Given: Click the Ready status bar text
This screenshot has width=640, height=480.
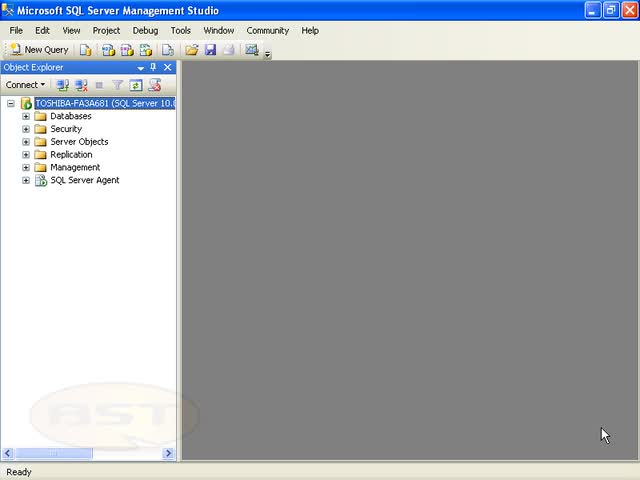Looking at the screenshot, I should point(19,472).
